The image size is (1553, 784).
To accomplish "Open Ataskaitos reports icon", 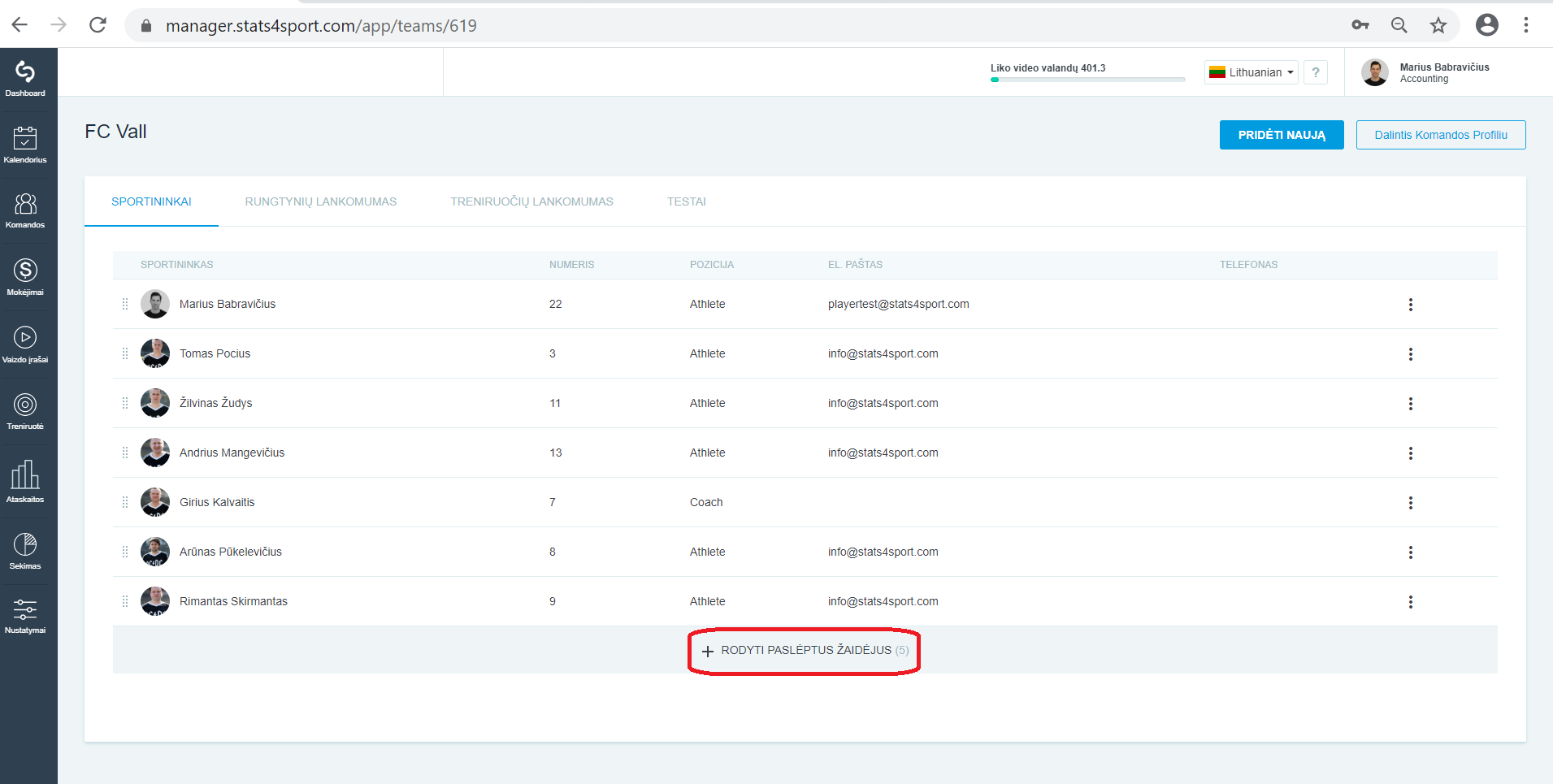I will [25, 481].
